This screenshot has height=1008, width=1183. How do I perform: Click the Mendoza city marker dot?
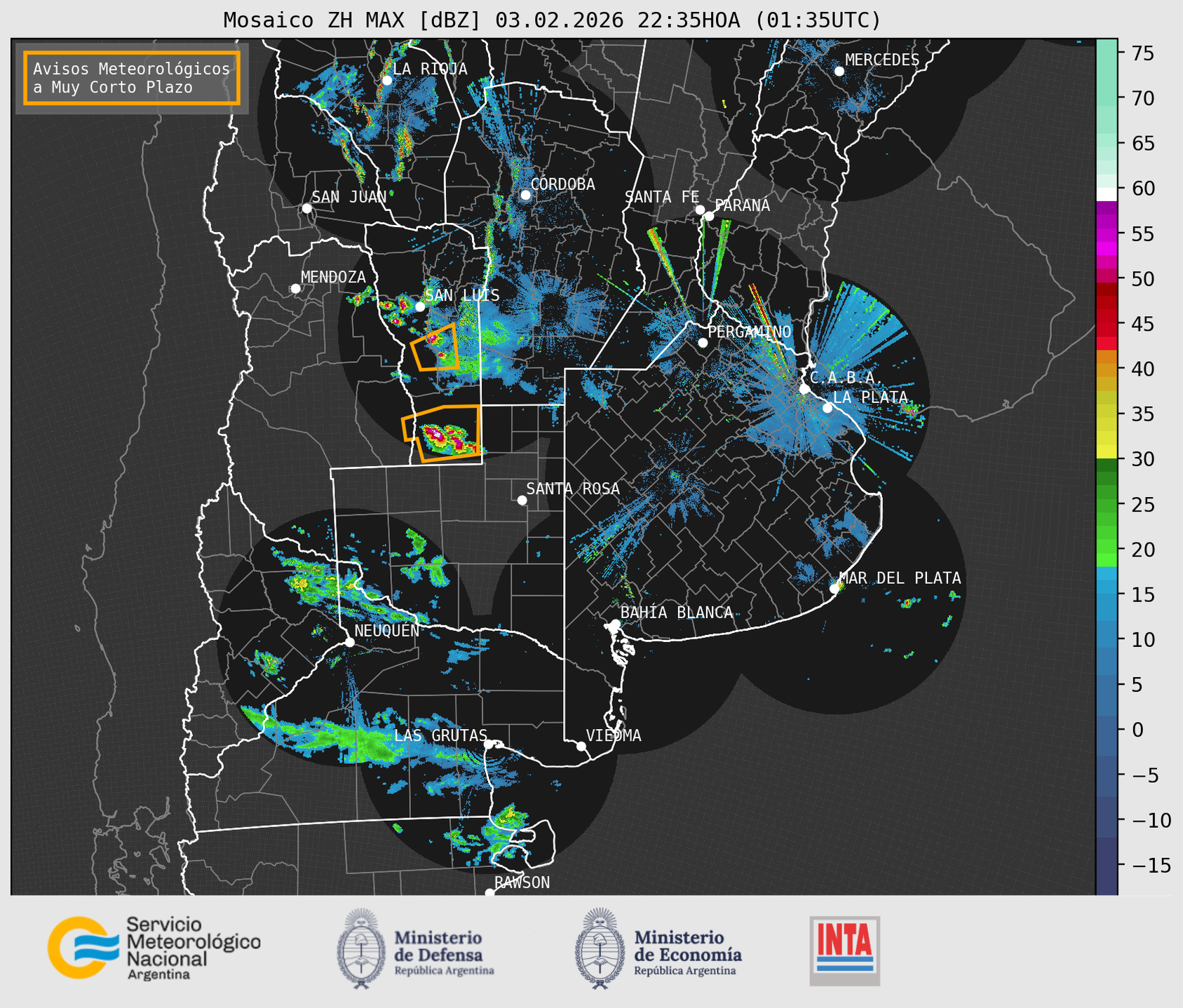[295, 289]
